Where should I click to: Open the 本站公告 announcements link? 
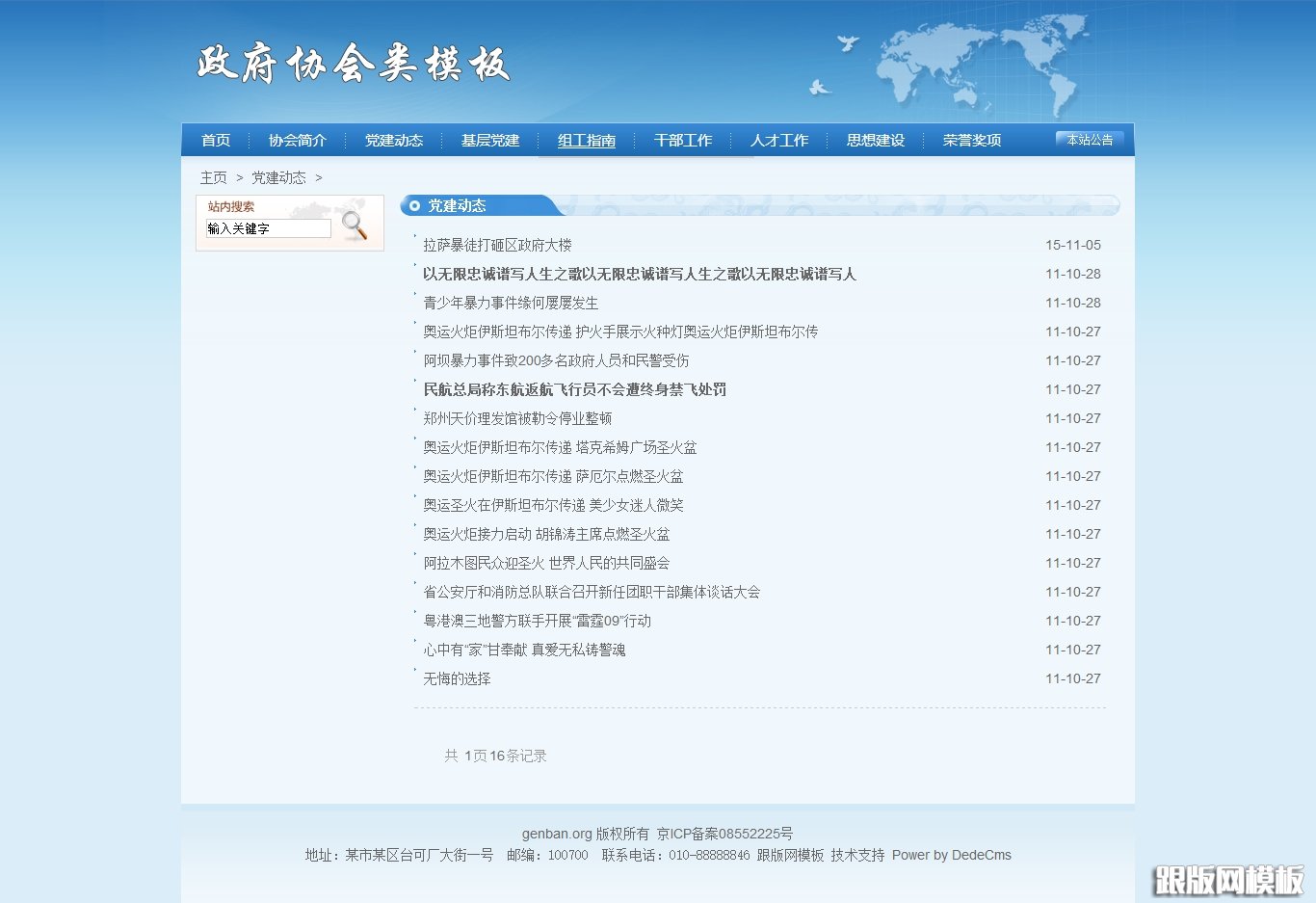pos(1090,139)
